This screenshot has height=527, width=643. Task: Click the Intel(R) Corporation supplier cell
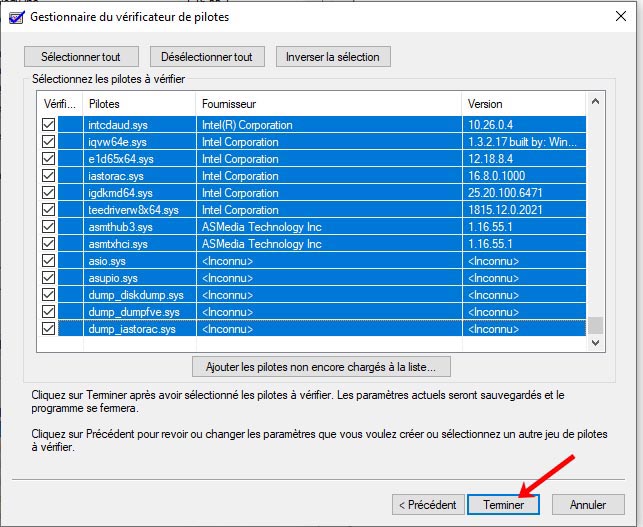[x=247, y=125]
